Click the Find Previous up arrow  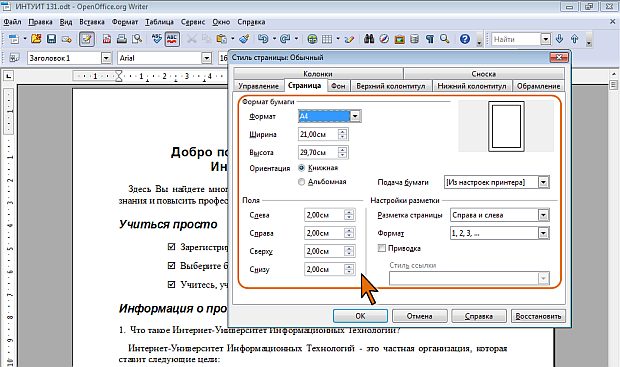point(575,39)
